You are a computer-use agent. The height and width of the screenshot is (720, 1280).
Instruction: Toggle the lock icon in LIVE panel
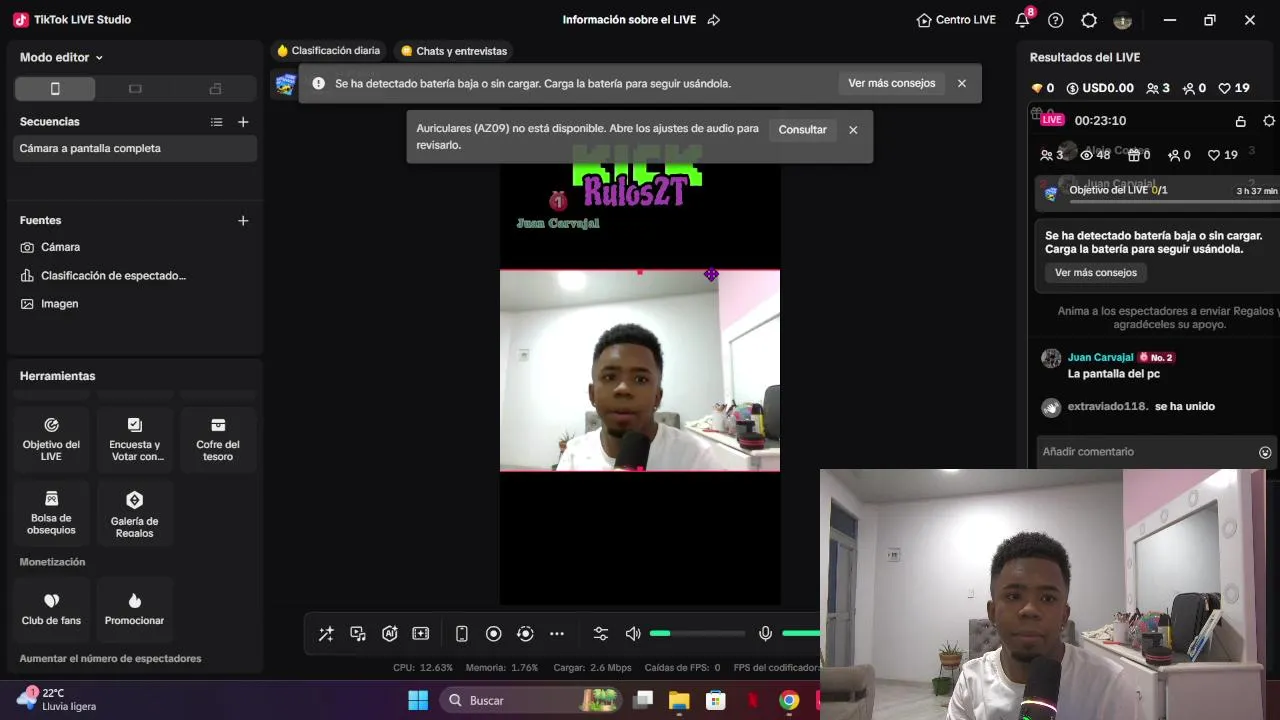coord(1240,121)
